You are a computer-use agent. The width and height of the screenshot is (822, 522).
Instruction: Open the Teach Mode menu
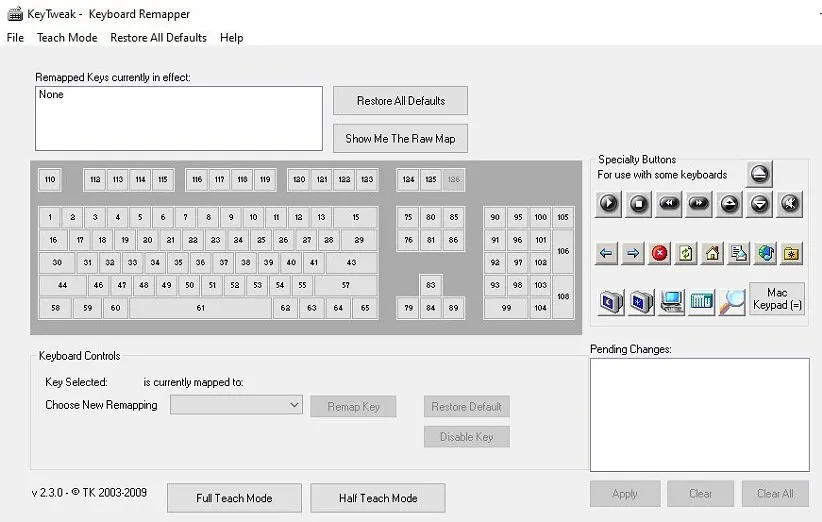(x=67, y=38)
